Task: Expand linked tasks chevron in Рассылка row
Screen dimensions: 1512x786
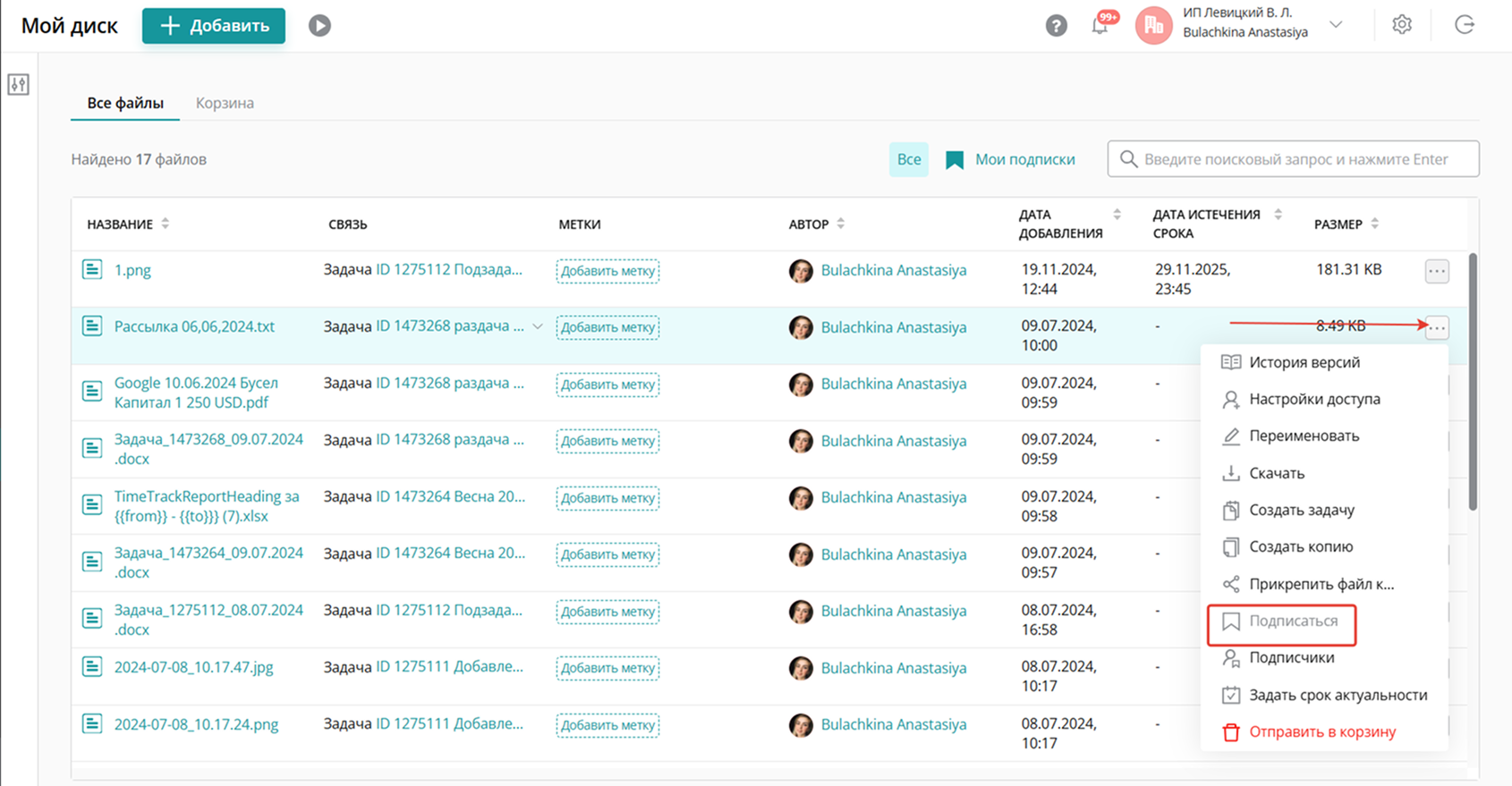Action: 538,327
